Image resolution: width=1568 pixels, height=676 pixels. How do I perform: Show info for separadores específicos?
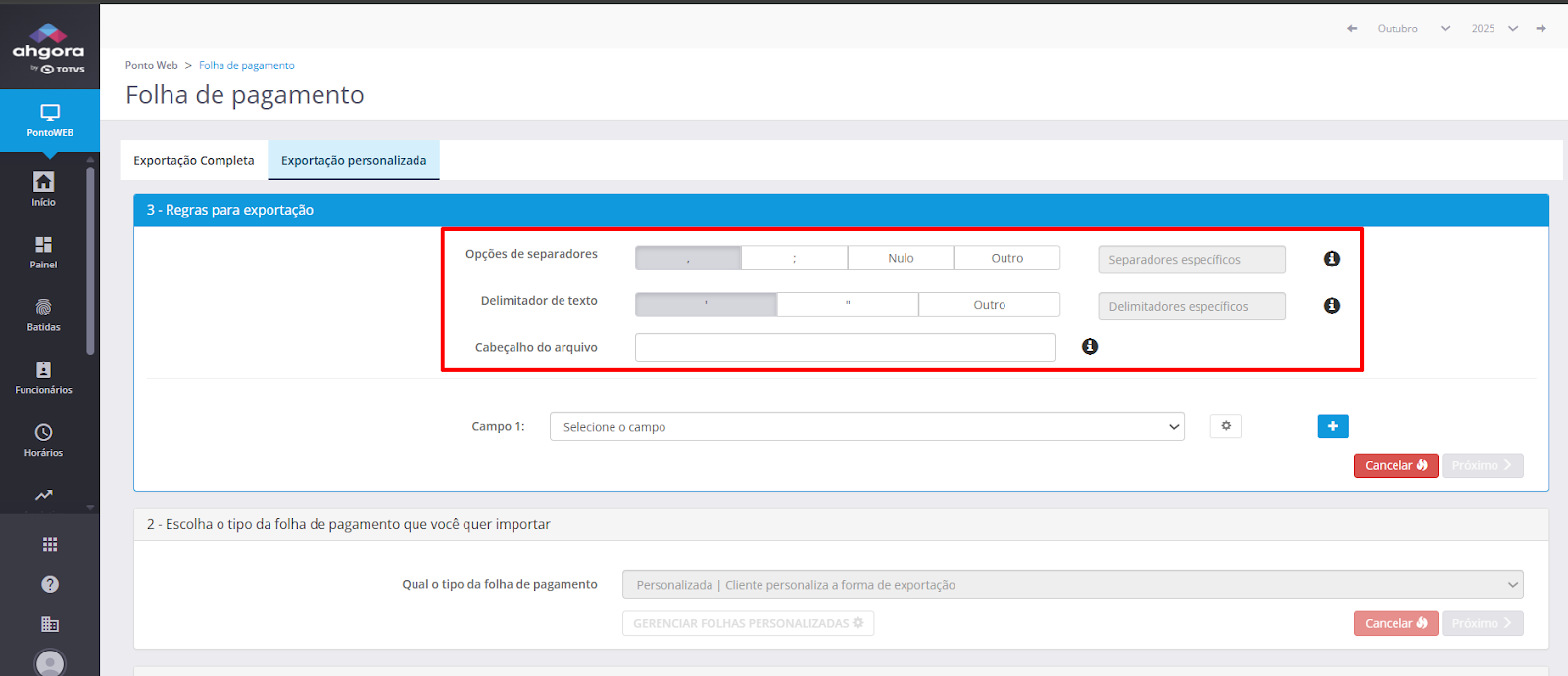1332,259
